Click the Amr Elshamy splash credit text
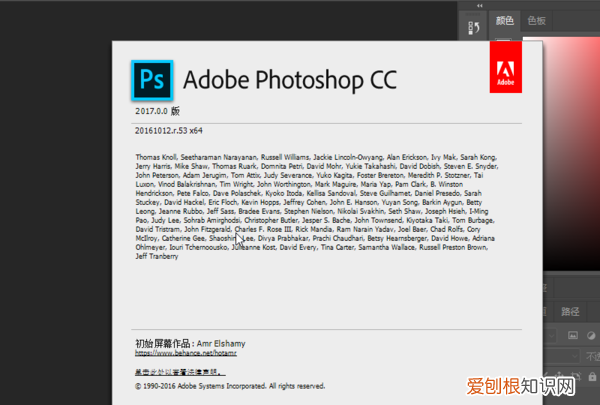This screenshot has width=600, height=405. [x=190, y=344]
